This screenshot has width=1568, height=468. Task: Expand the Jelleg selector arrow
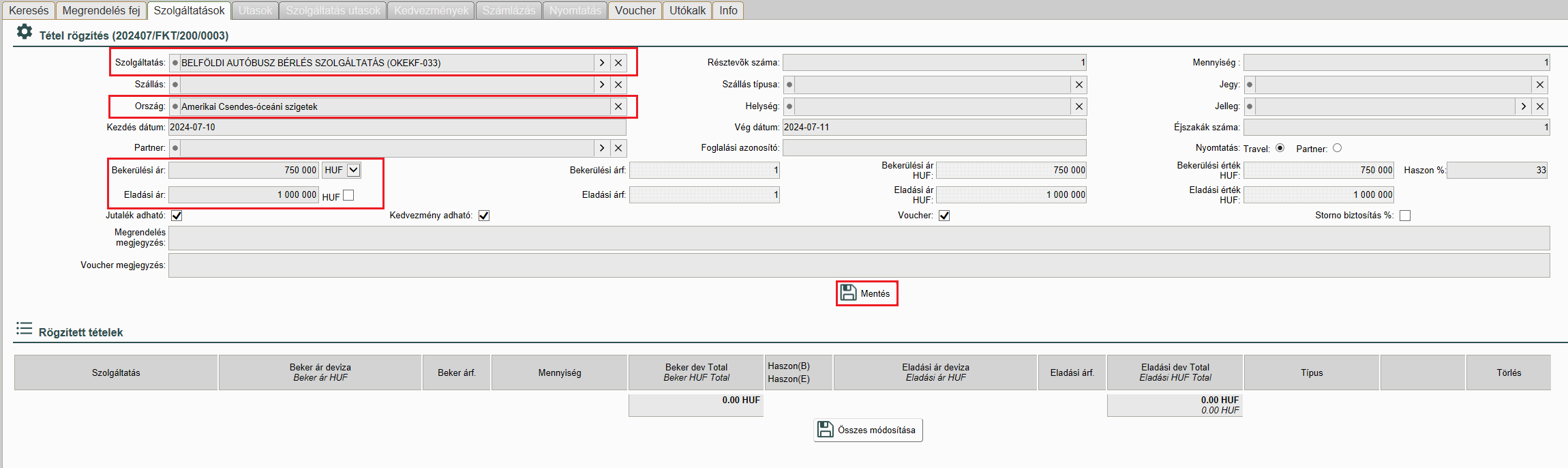coord(1523,106)
